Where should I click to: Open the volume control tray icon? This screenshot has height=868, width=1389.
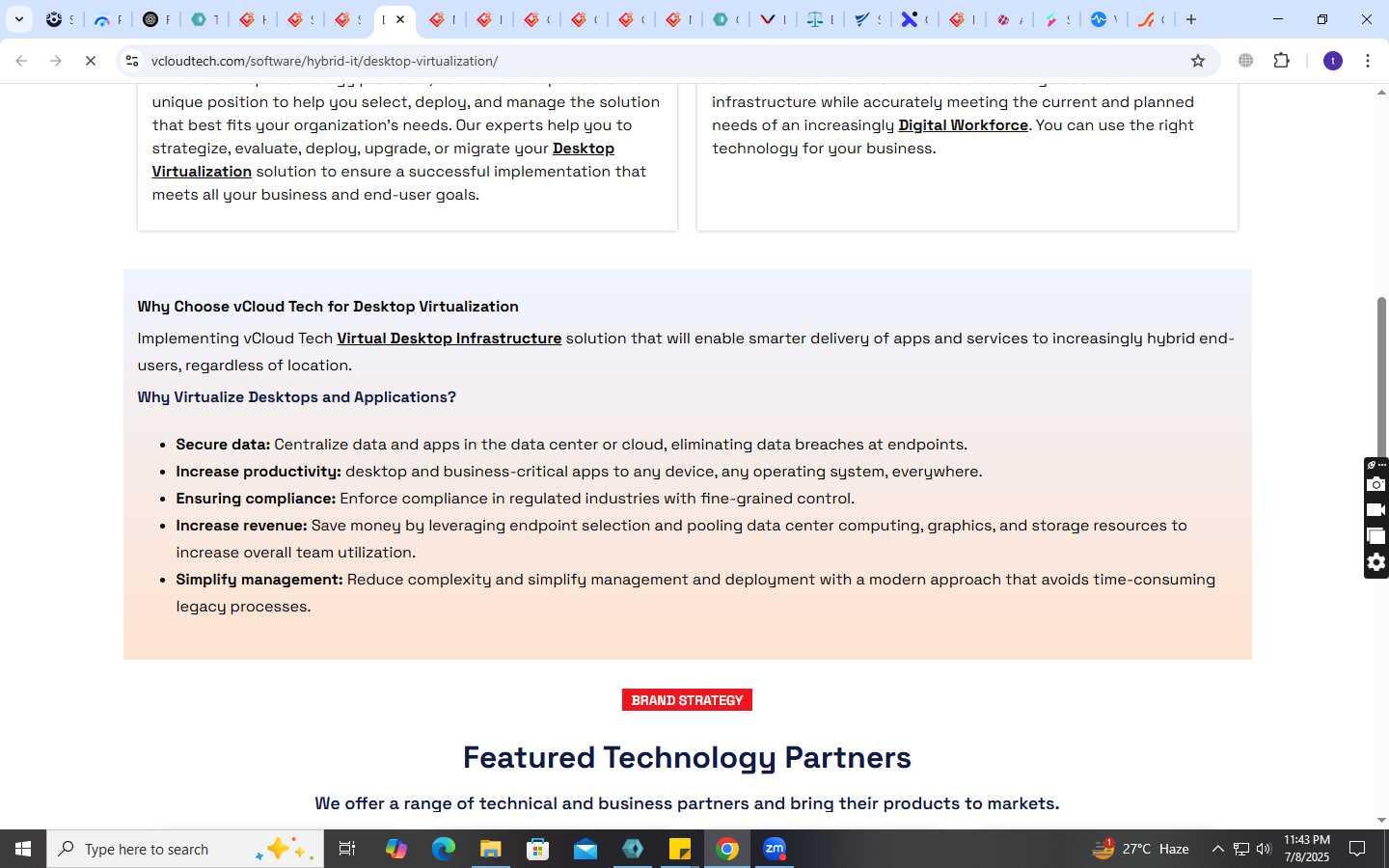(x=1264, y=849)
